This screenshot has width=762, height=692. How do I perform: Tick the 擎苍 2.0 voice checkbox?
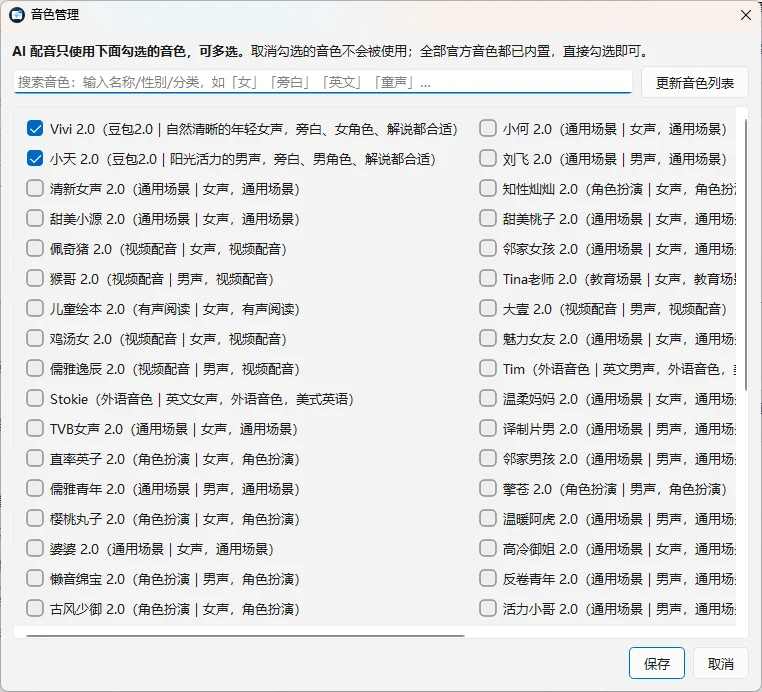(487, 489)
